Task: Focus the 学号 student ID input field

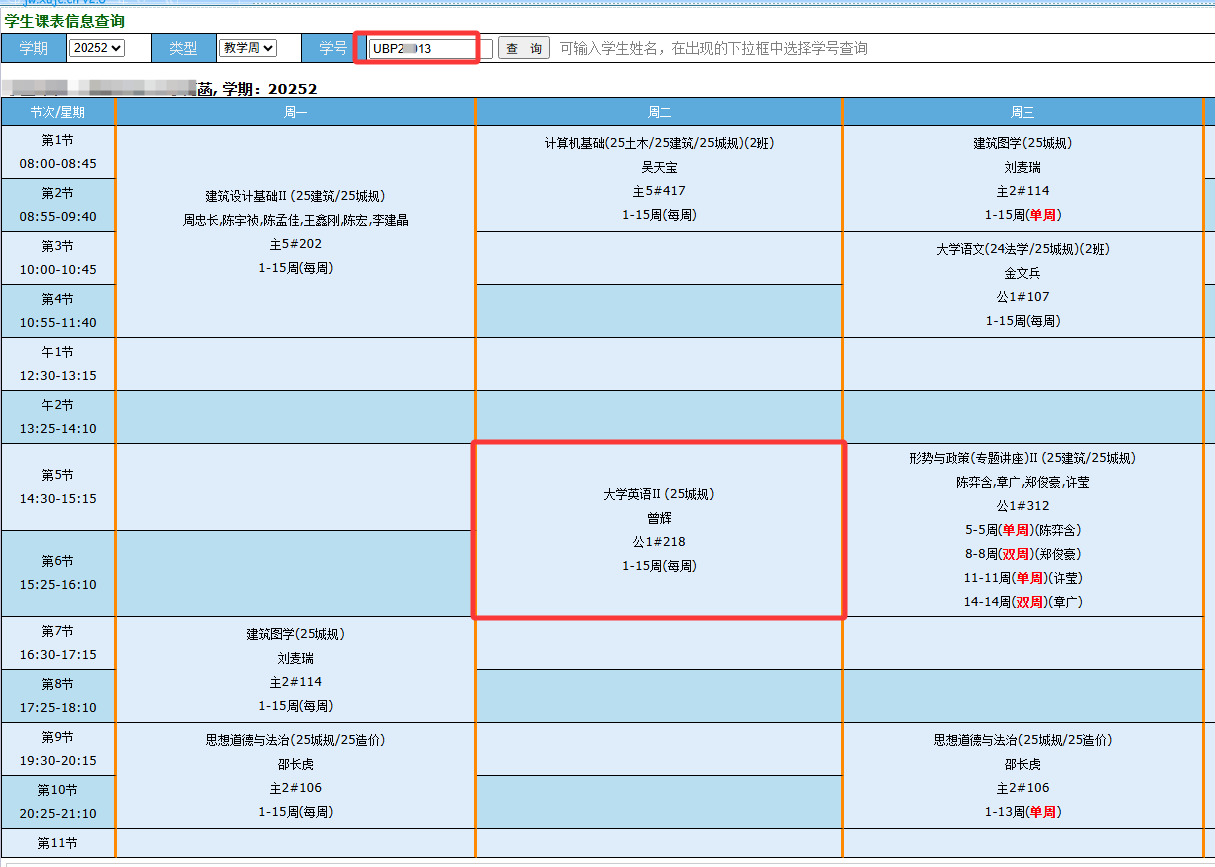Action: coord(420,48)
